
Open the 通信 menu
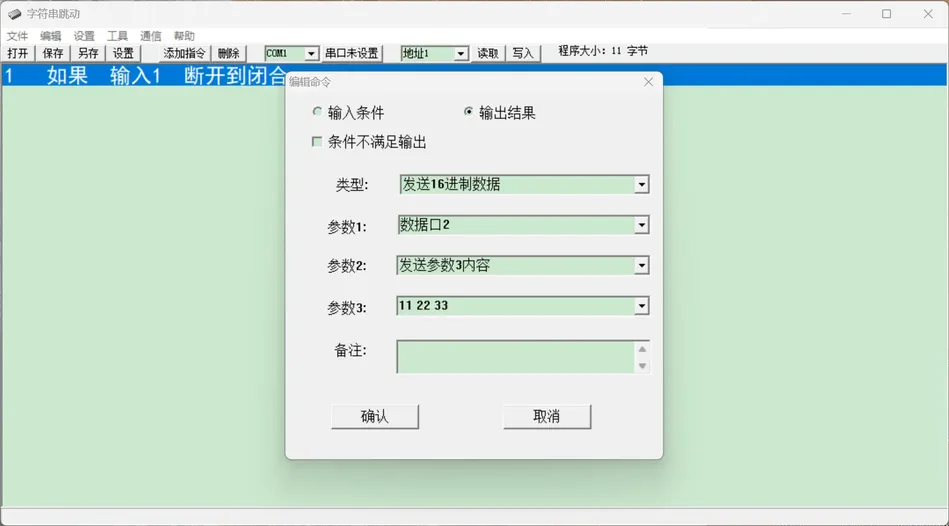coord(151,36)
